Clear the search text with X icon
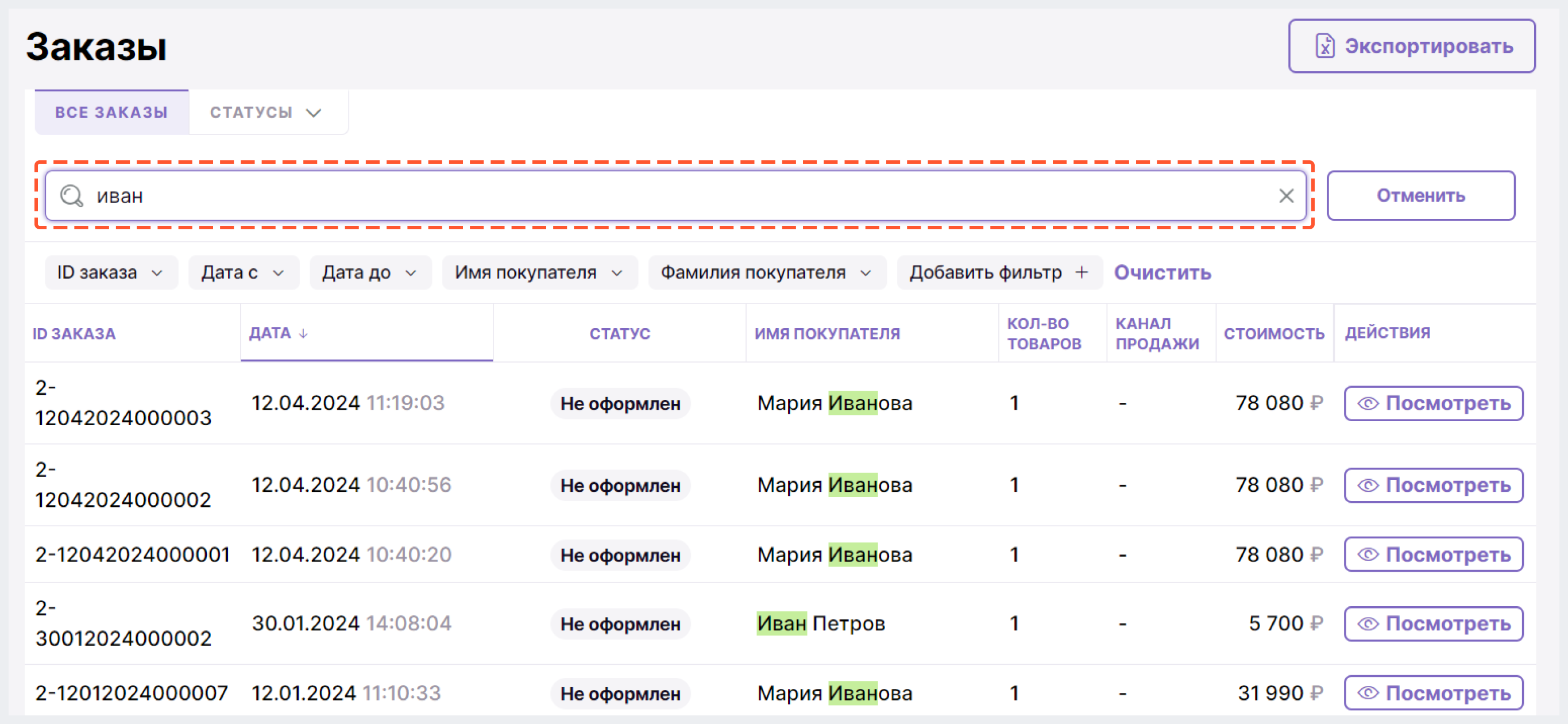The height and width of the screenshot is (724, 1568). coord(1286,196)
